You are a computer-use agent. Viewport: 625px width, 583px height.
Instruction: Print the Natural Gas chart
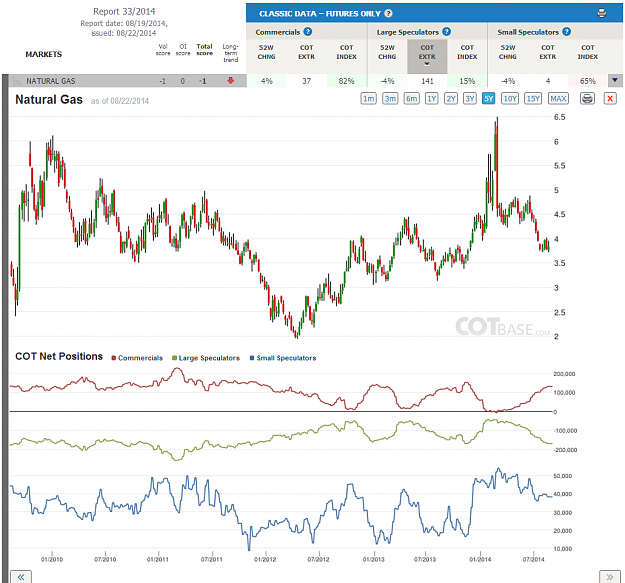(587, 98)
